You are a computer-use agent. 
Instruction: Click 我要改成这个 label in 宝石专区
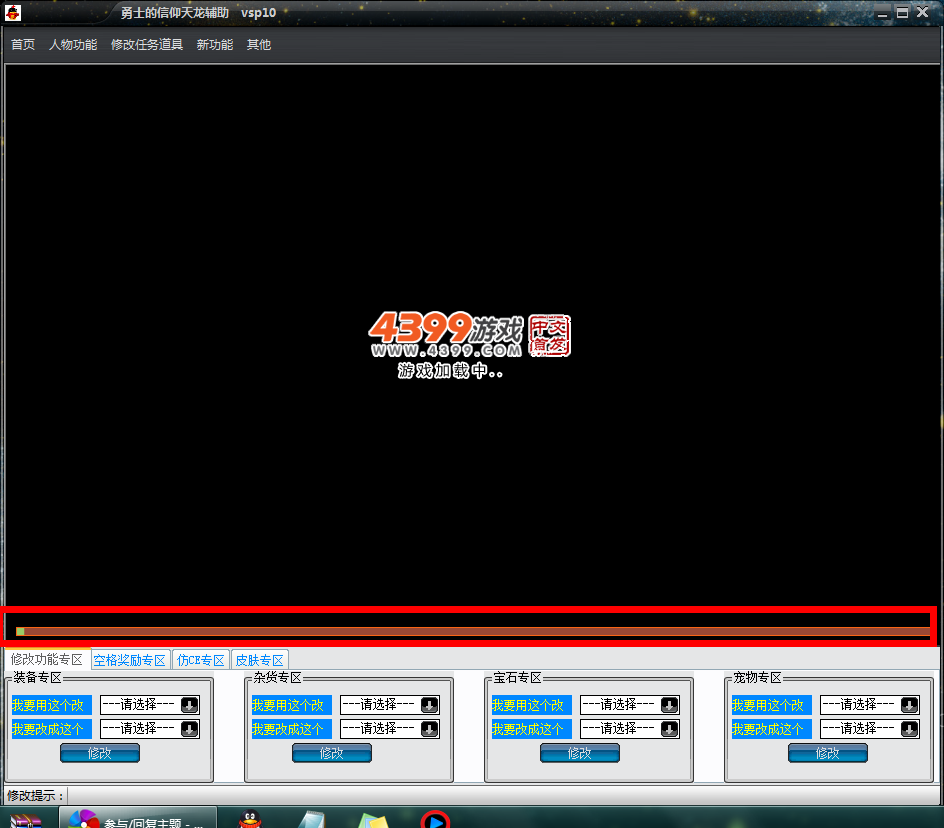point(532,729)
